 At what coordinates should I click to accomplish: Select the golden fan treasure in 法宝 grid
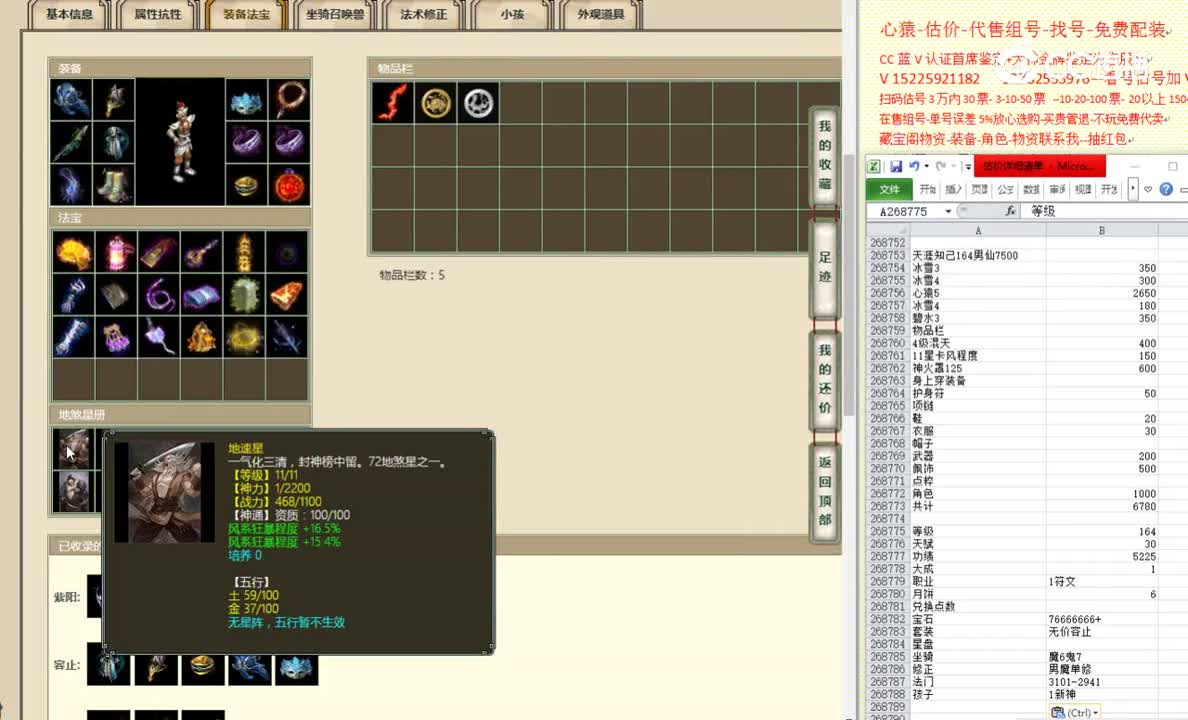[x=73, y=252]
